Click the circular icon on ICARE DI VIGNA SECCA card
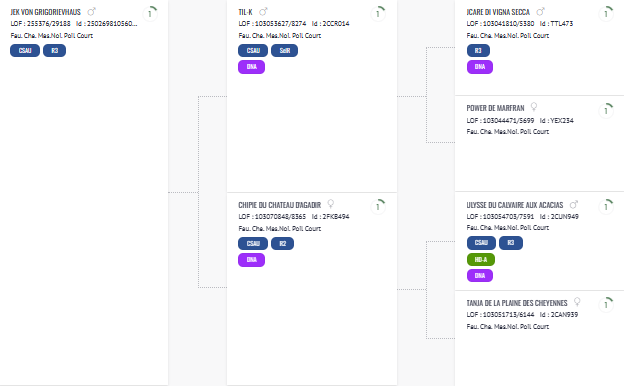The image size is (624, 386). (x=606, y=14)
